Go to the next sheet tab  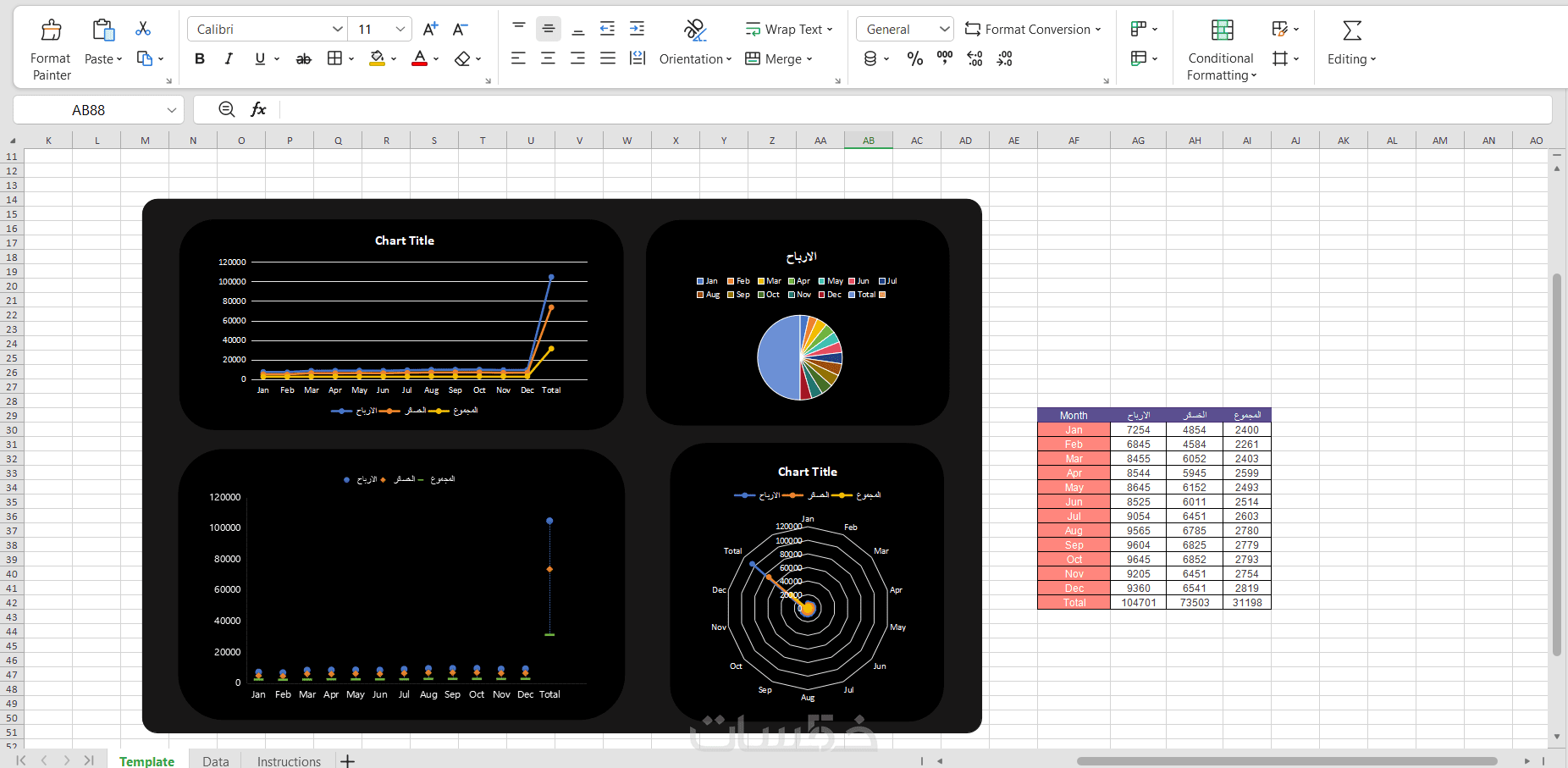tap(66, 760)
